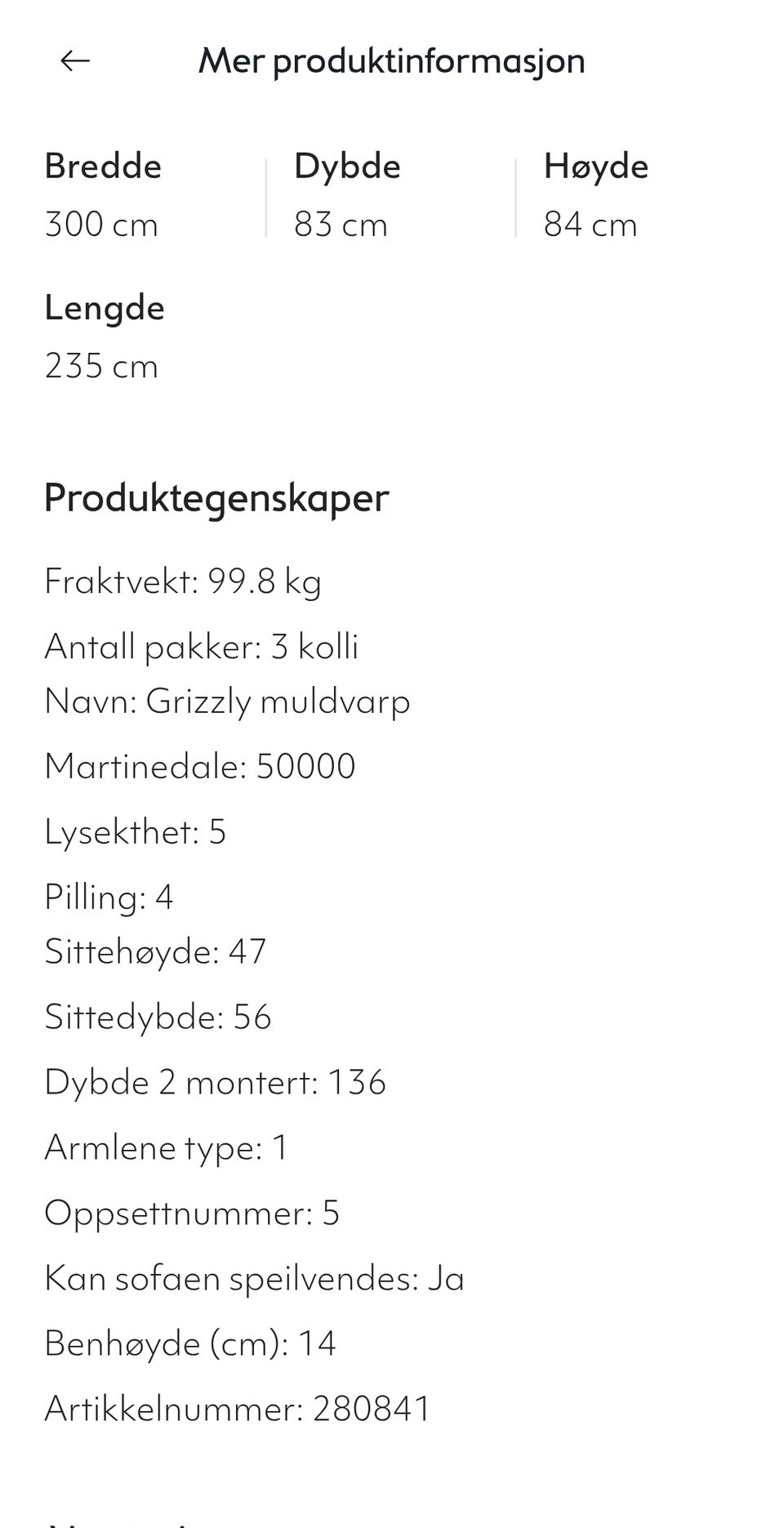Click the '83 cm' depth value

341,223
